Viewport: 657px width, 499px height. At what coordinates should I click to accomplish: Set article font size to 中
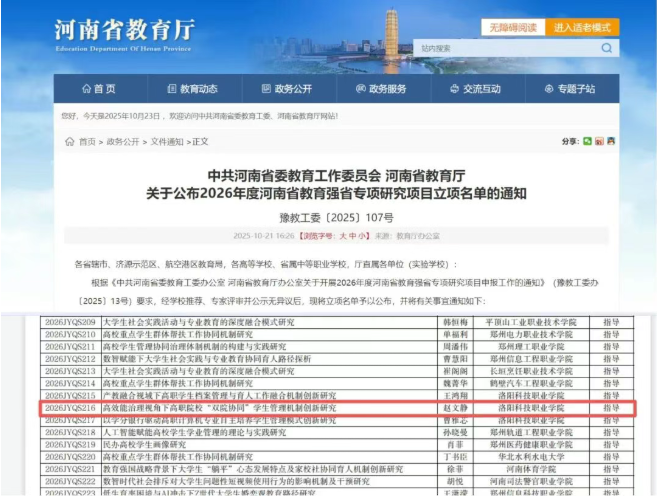(x=347, y=236)
